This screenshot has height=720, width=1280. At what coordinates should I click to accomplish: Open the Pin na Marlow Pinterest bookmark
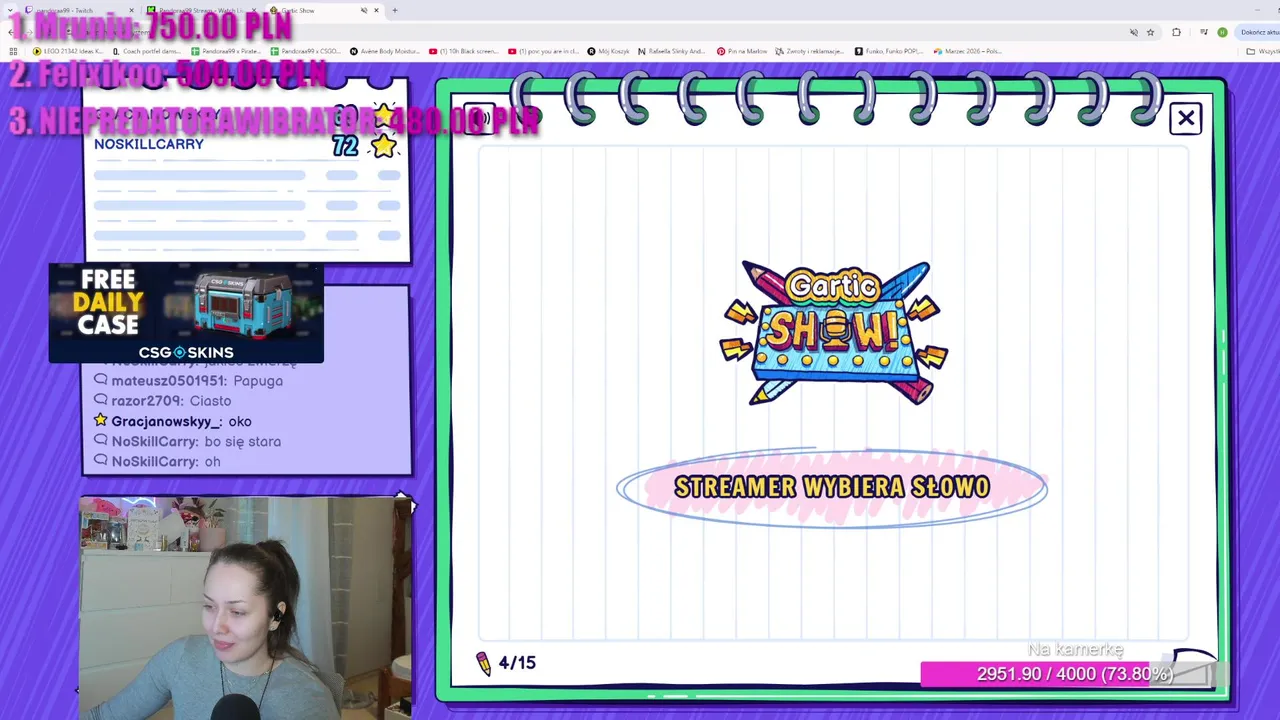point(743,51)
